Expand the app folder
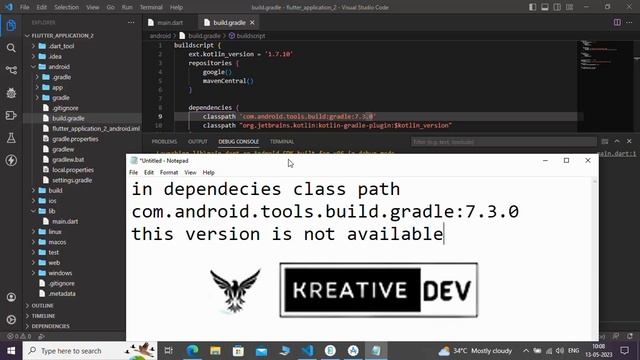Screen dimensions: 640x360 [x=57, y=87]
